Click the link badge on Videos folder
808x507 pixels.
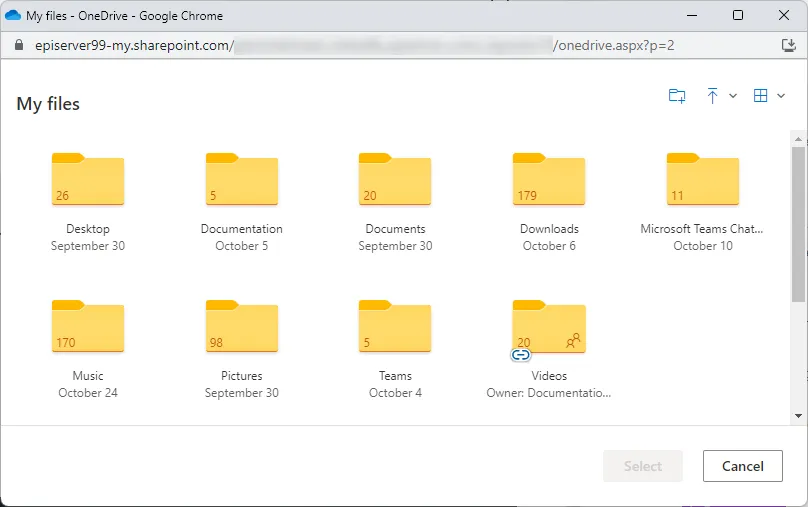[520, 354]
